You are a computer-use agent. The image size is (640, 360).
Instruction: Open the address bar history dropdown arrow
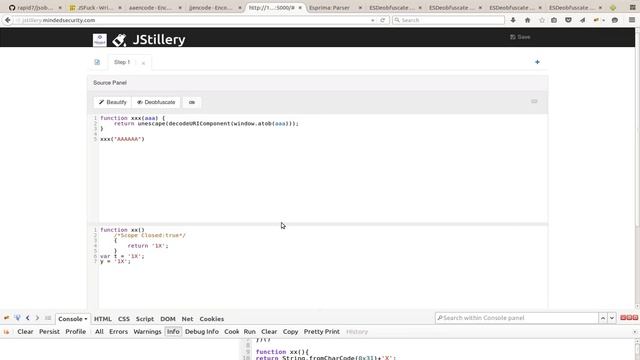(x=373, y=20)
